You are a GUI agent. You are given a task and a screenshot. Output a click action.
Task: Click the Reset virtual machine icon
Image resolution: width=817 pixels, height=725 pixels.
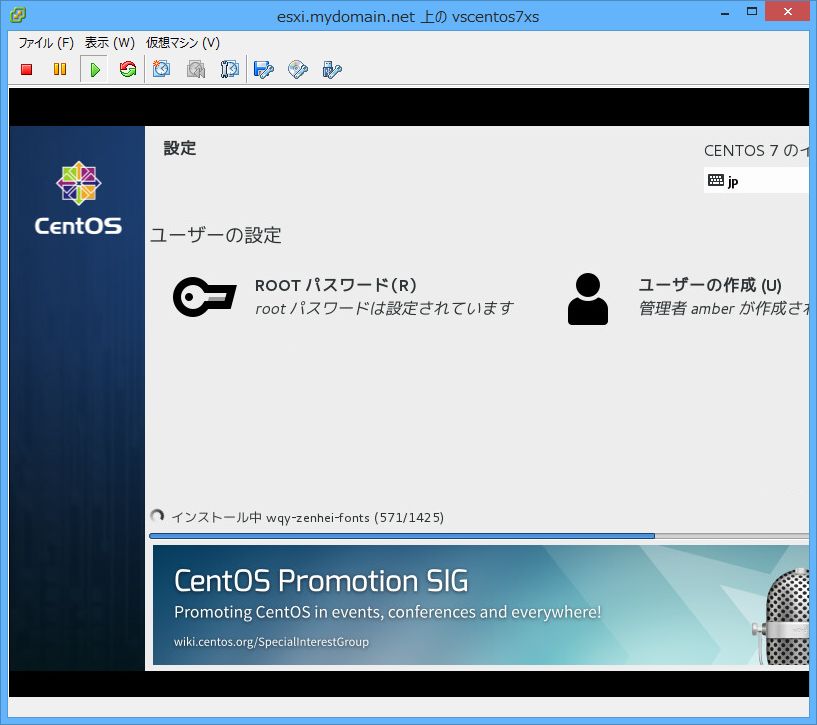tap(128, 69)
